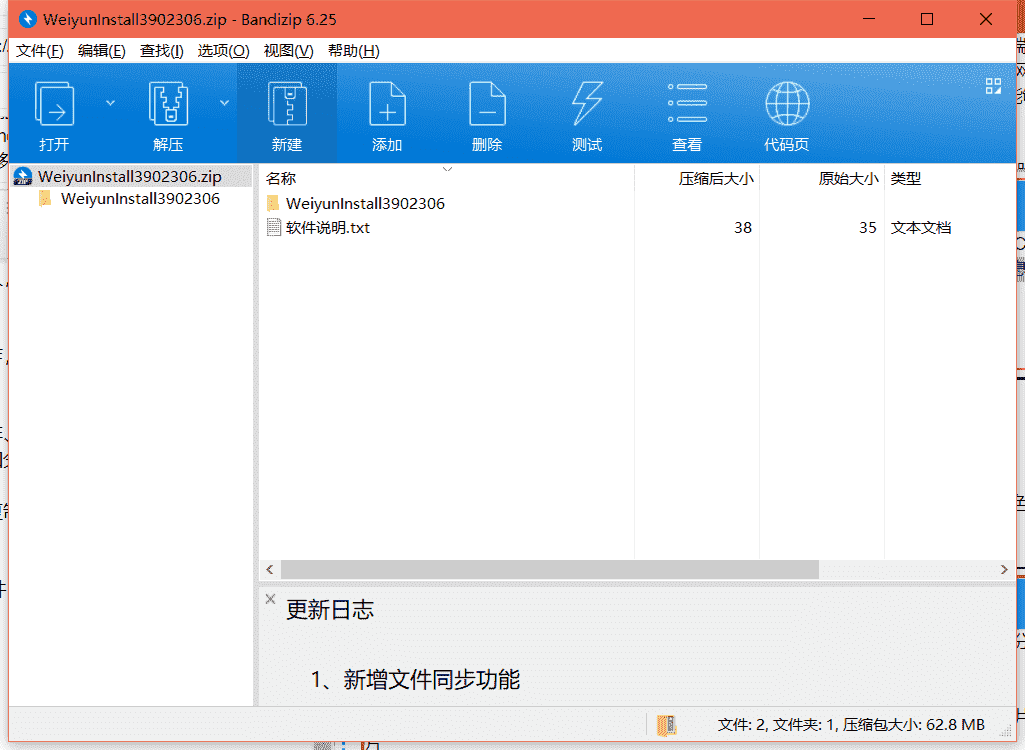Click the horizontal scrollbar left arrow
Viewport: 1025px width, 750px height.
coord(269,570)
